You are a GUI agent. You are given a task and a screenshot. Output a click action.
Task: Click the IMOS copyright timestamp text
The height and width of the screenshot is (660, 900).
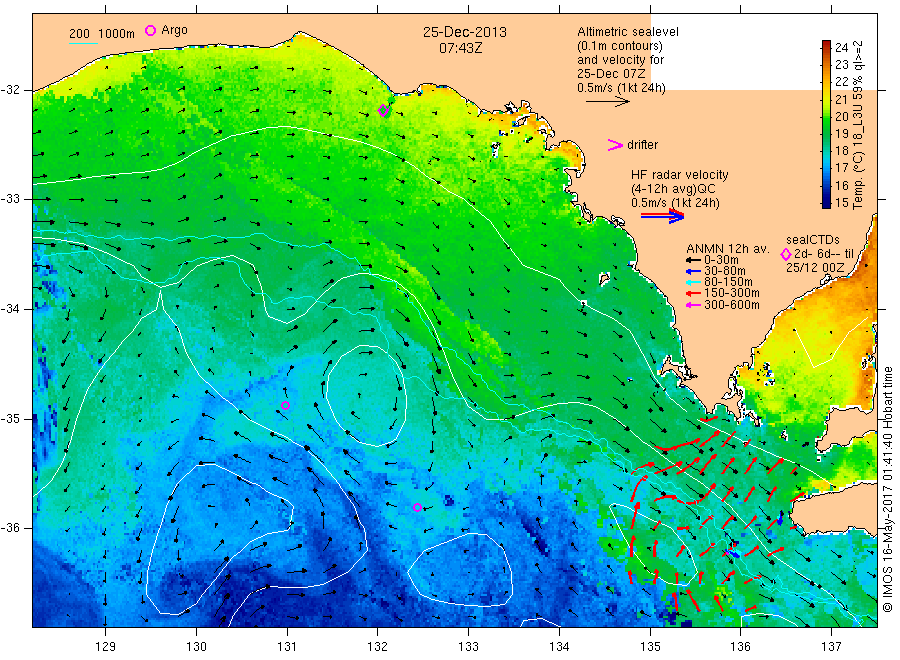[x=888, y=488]
